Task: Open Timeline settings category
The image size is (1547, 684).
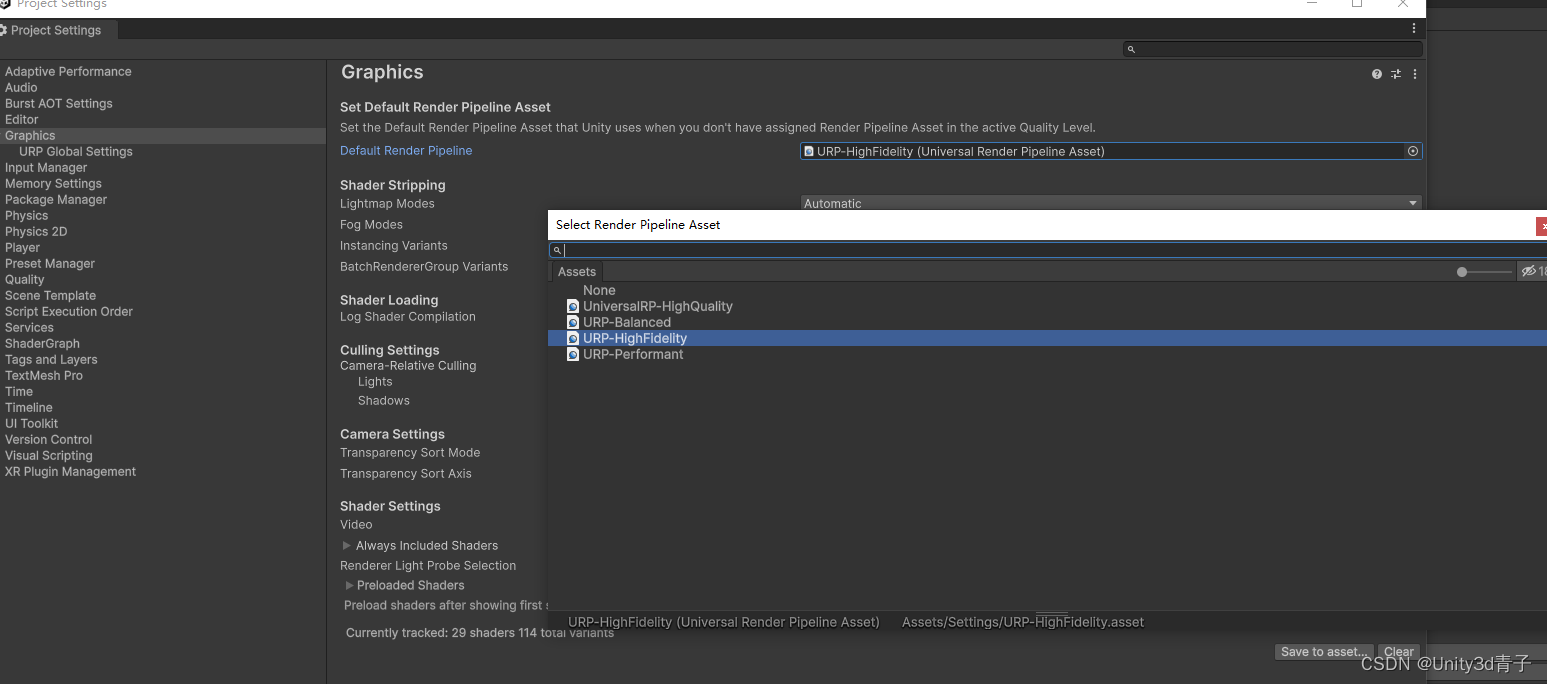Action: point(29,407)
